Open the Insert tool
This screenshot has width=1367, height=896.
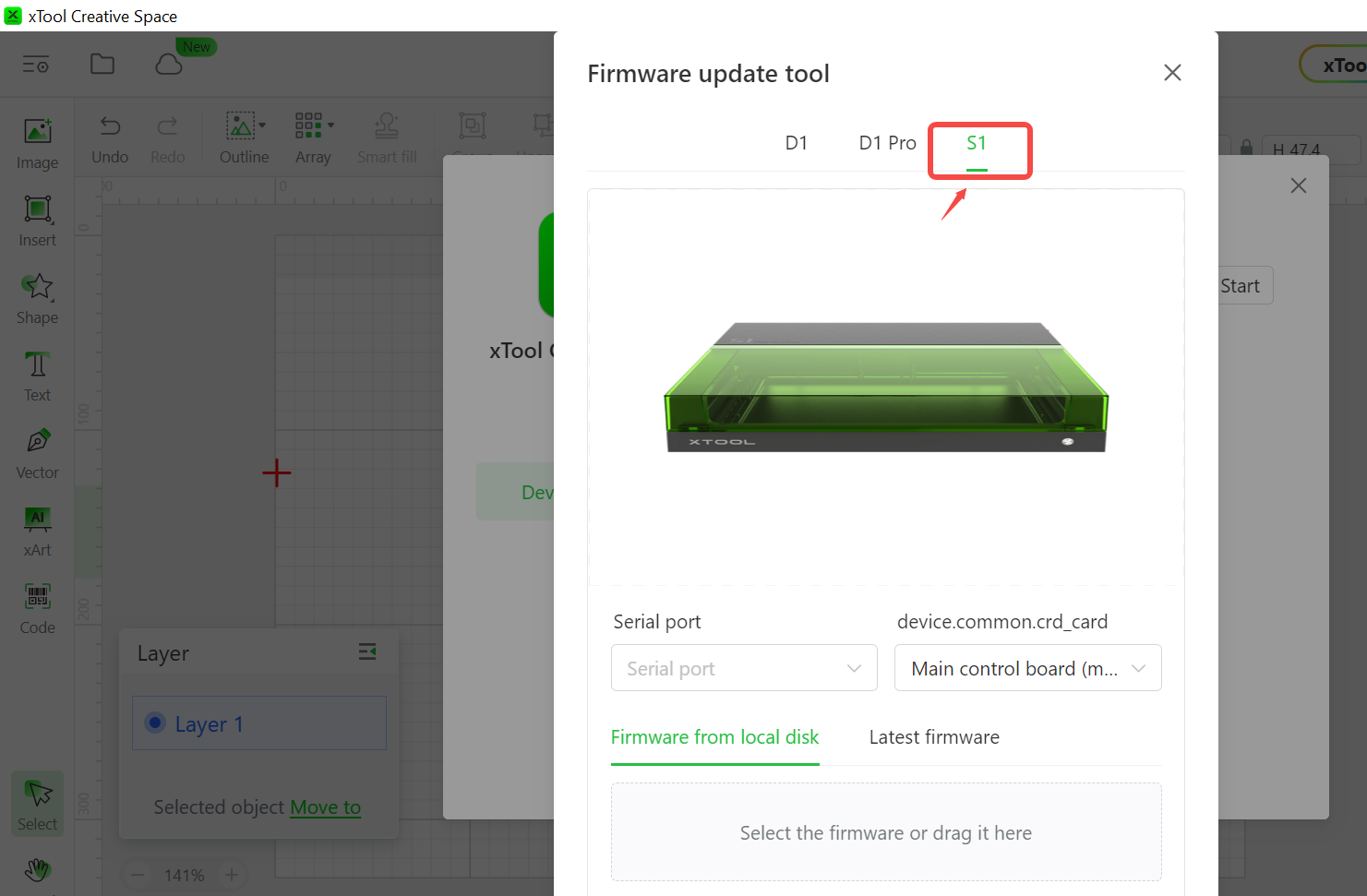click(x=37, y=221)
